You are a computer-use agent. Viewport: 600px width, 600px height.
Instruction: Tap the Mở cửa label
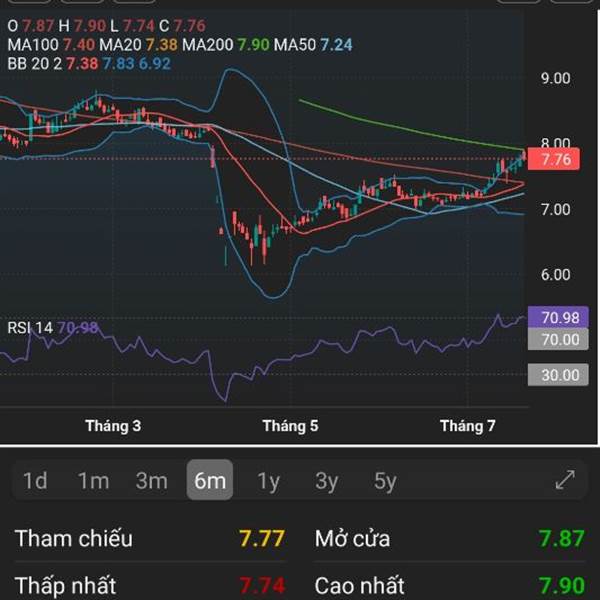352,538
